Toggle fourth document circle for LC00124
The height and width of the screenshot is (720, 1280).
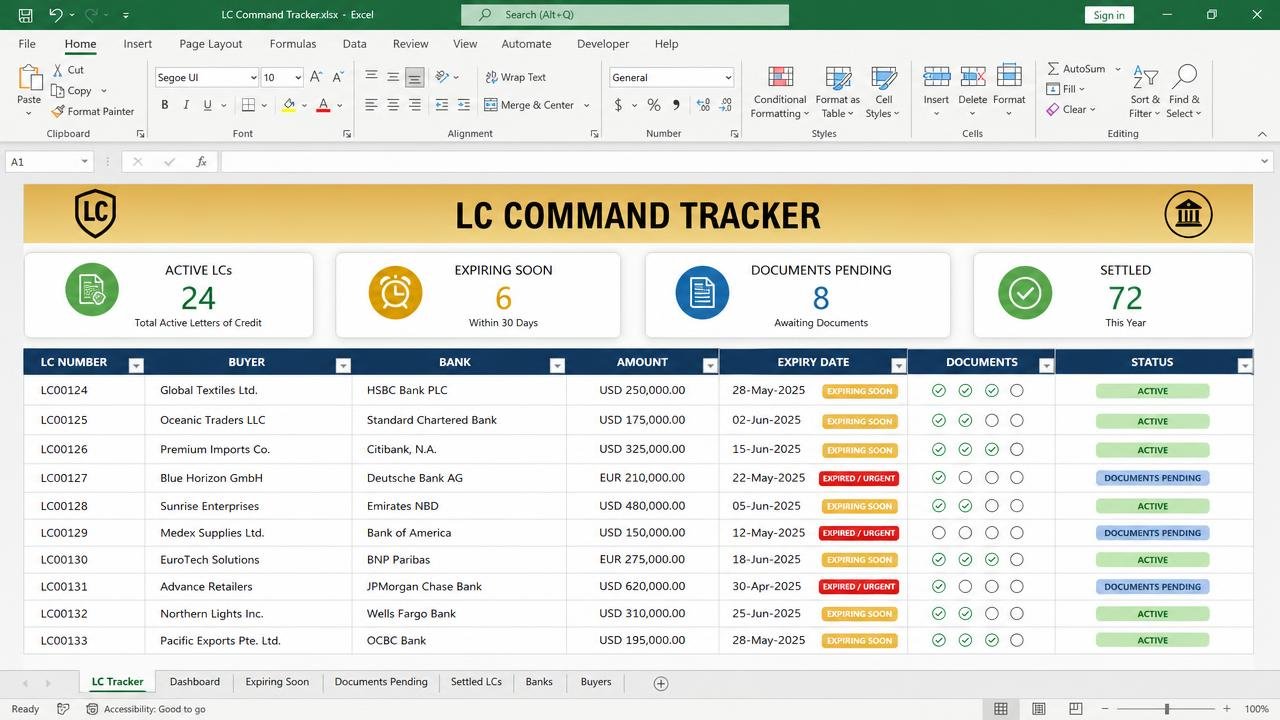point(1017,391)
